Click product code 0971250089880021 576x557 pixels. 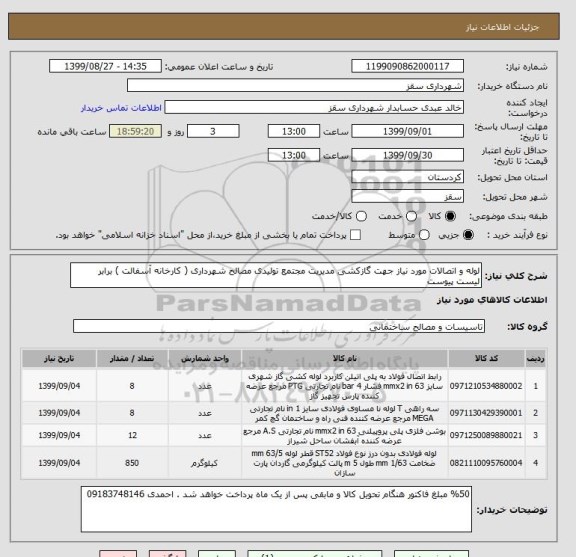pyautogui.click(x=486, y=435)
